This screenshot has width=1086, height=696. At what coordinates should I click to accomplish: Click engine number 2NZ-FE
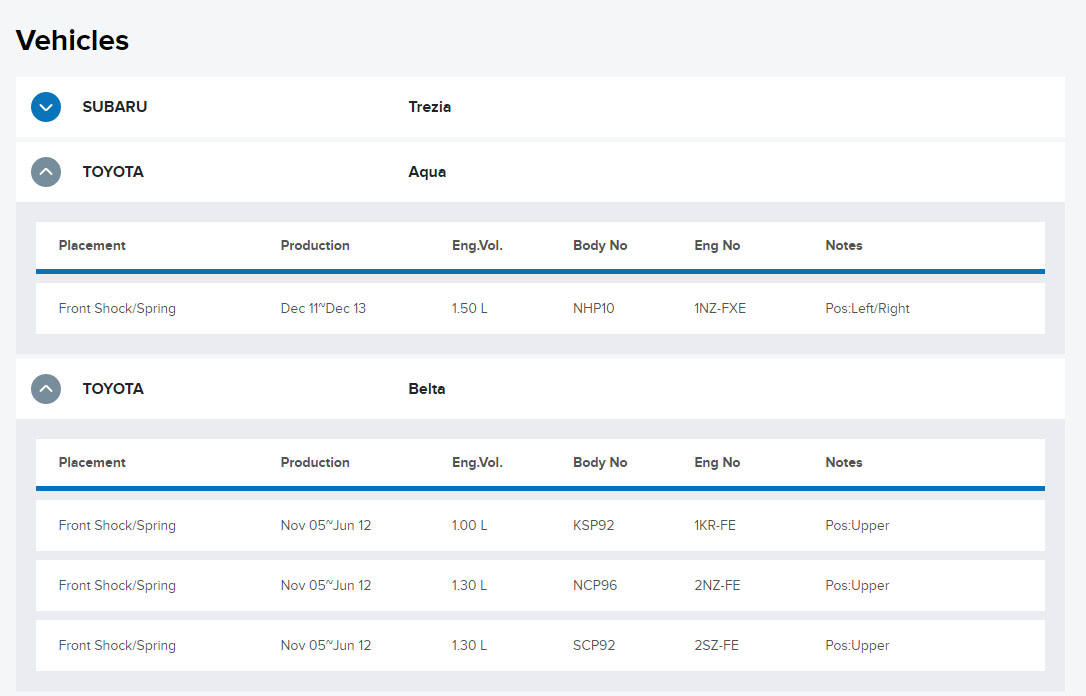pos(717,585)
